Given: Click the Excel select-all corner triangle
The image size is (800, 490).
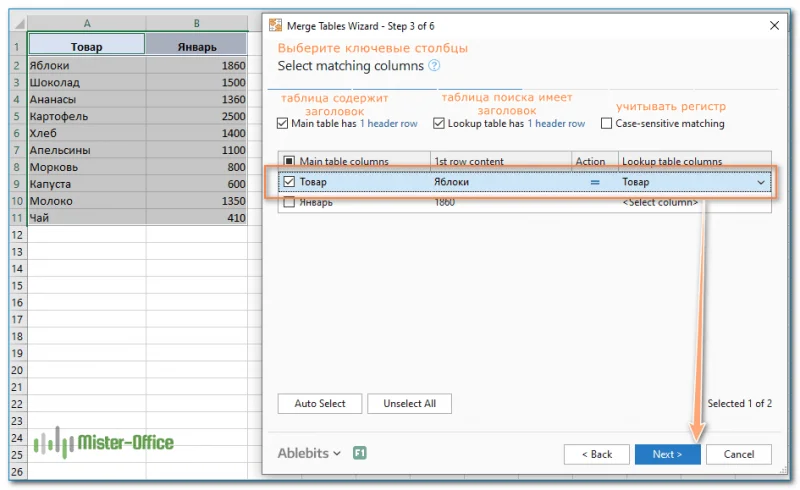Looking at the screenshot, I should coord(17,23).
